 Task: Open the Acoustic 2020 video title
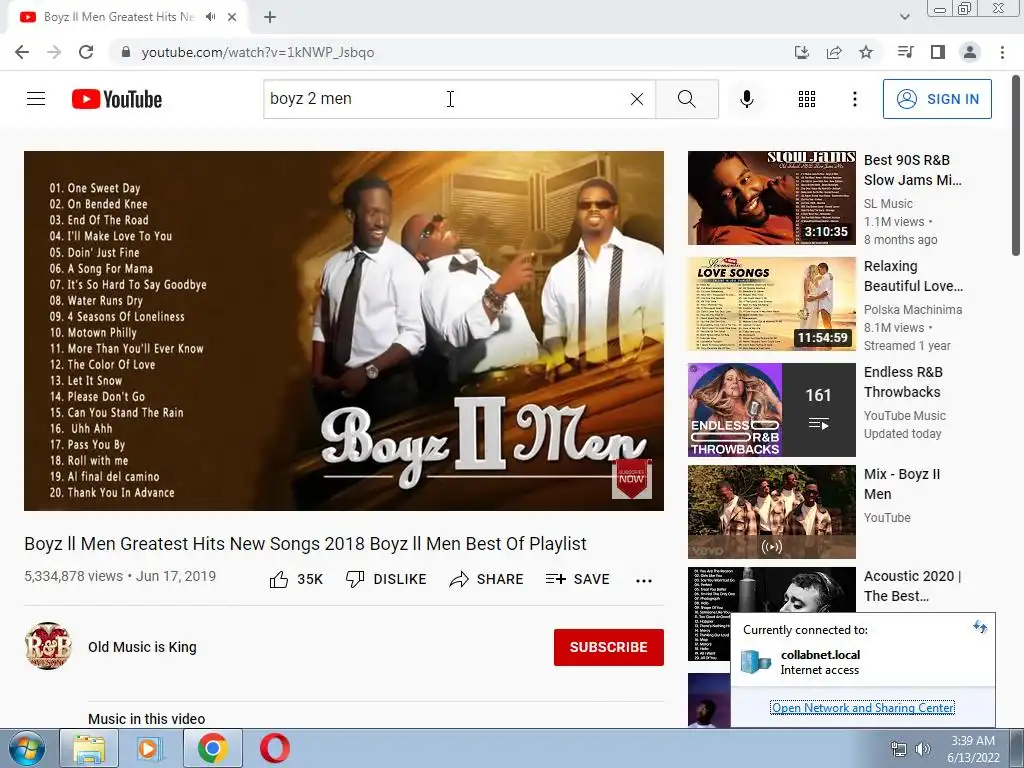pos(912,586)
